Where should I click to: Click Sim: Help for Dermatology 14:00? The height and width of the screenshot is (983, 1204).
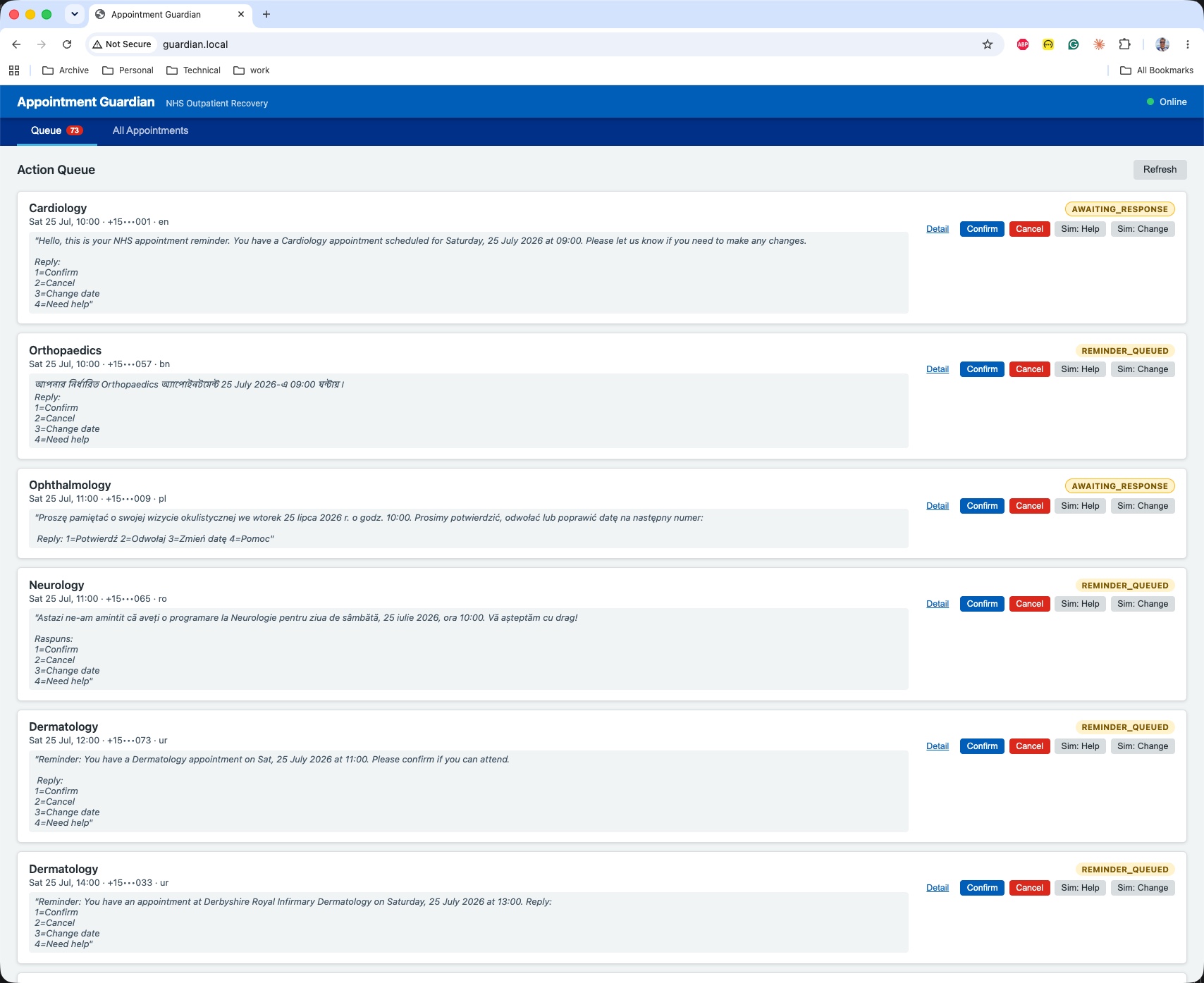[1080, 888]
